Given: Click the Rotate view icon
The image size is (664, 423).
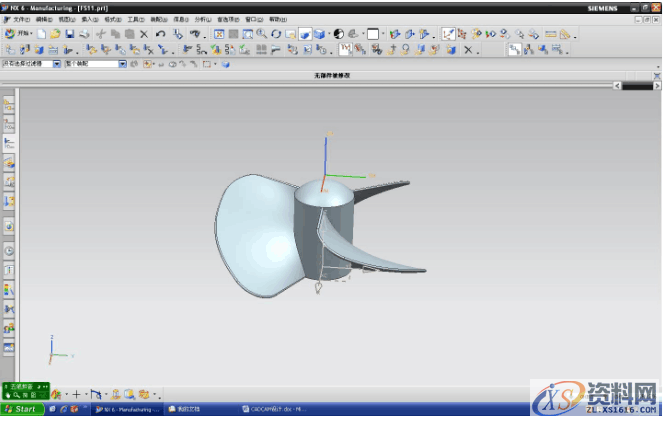Looking at the screenshot, I should pos(276,34).
